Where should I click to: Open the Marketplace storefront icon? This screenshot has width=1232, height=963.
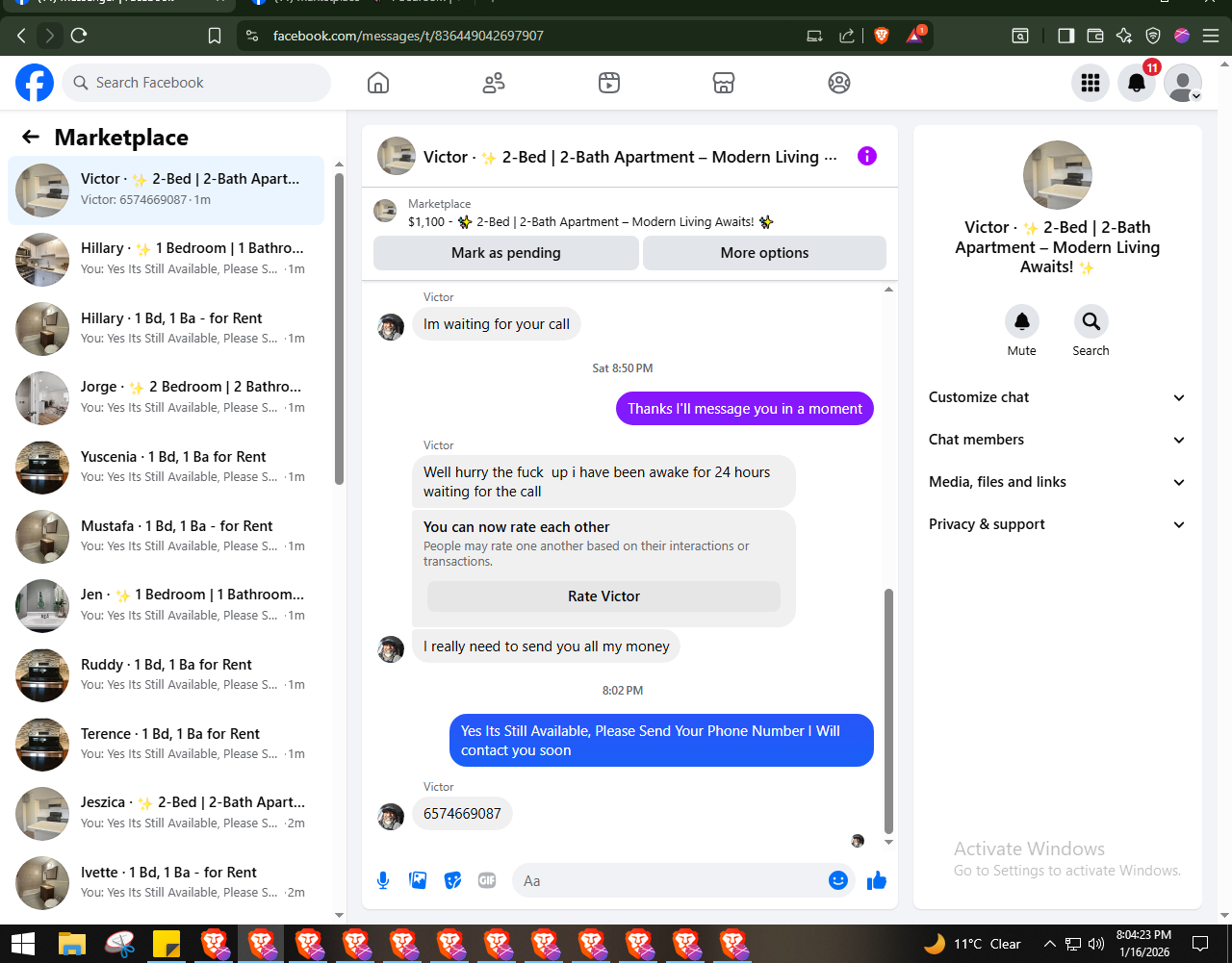click(x=724, y=83)
